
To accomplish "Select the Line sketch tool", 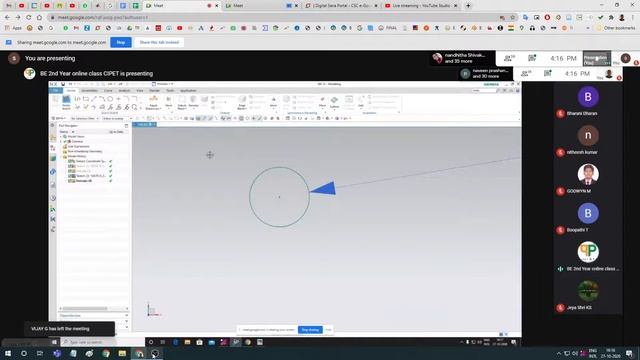I will [94, 99].
